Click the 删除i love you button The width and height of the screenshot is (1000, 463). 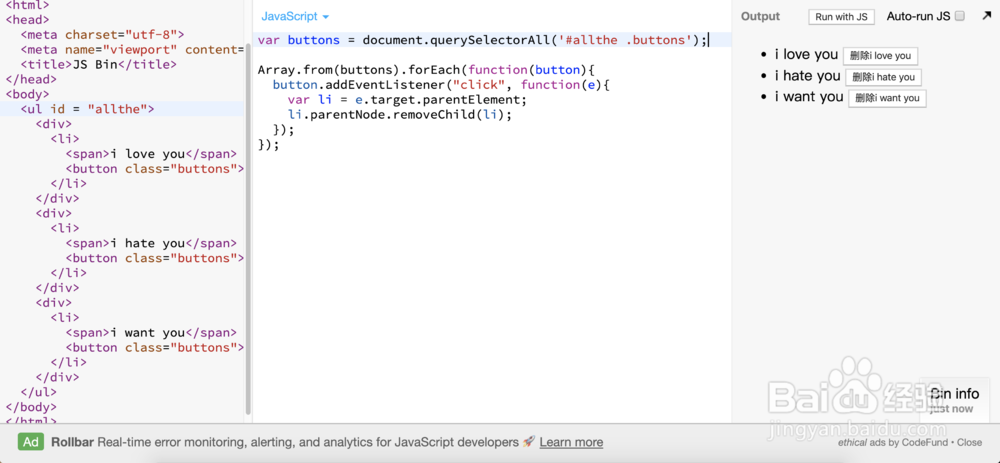[x=880, y=56]
